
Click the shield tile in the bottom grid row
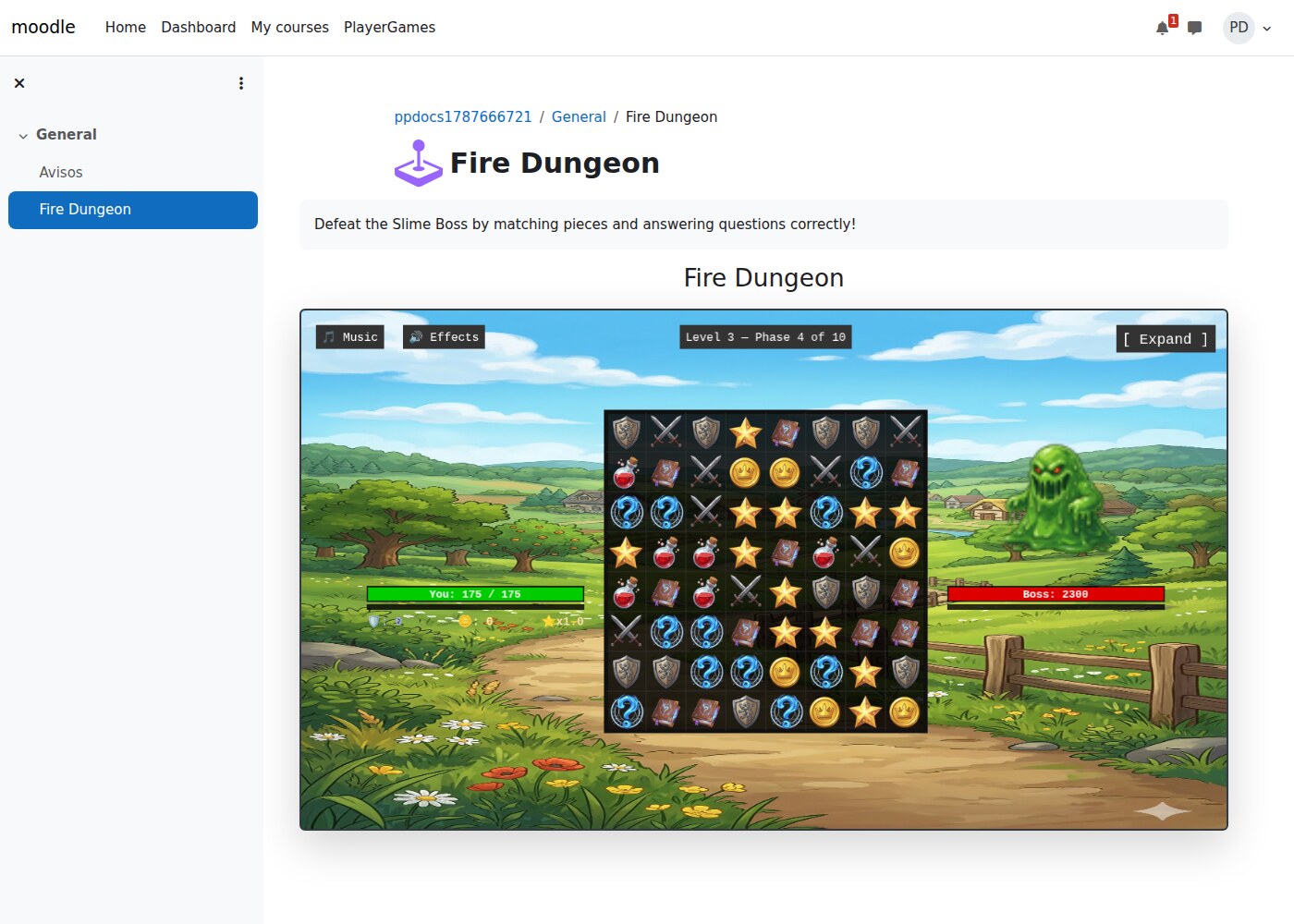[745, 711]
